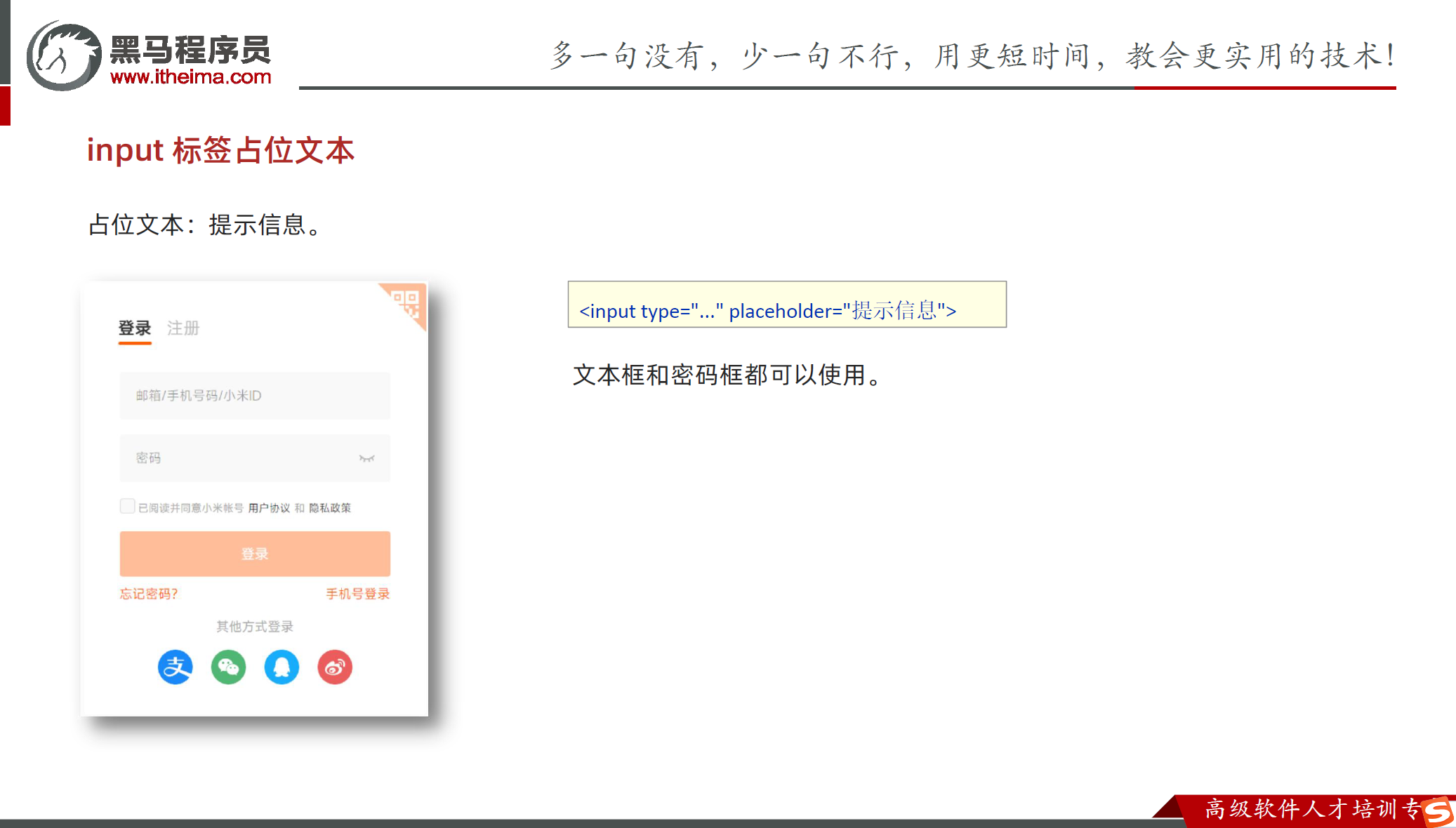Click the www.itheima.com URL text
1456x828 pixels.
coord(191,76)
